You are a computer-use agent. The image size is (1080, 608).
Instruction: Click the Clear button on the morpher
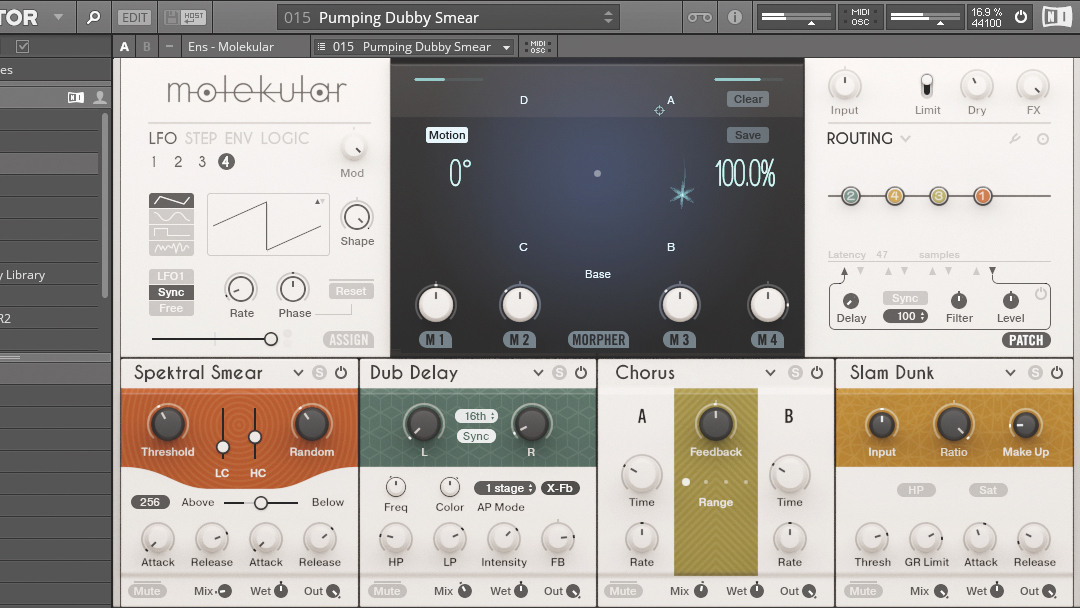[747, 99]
